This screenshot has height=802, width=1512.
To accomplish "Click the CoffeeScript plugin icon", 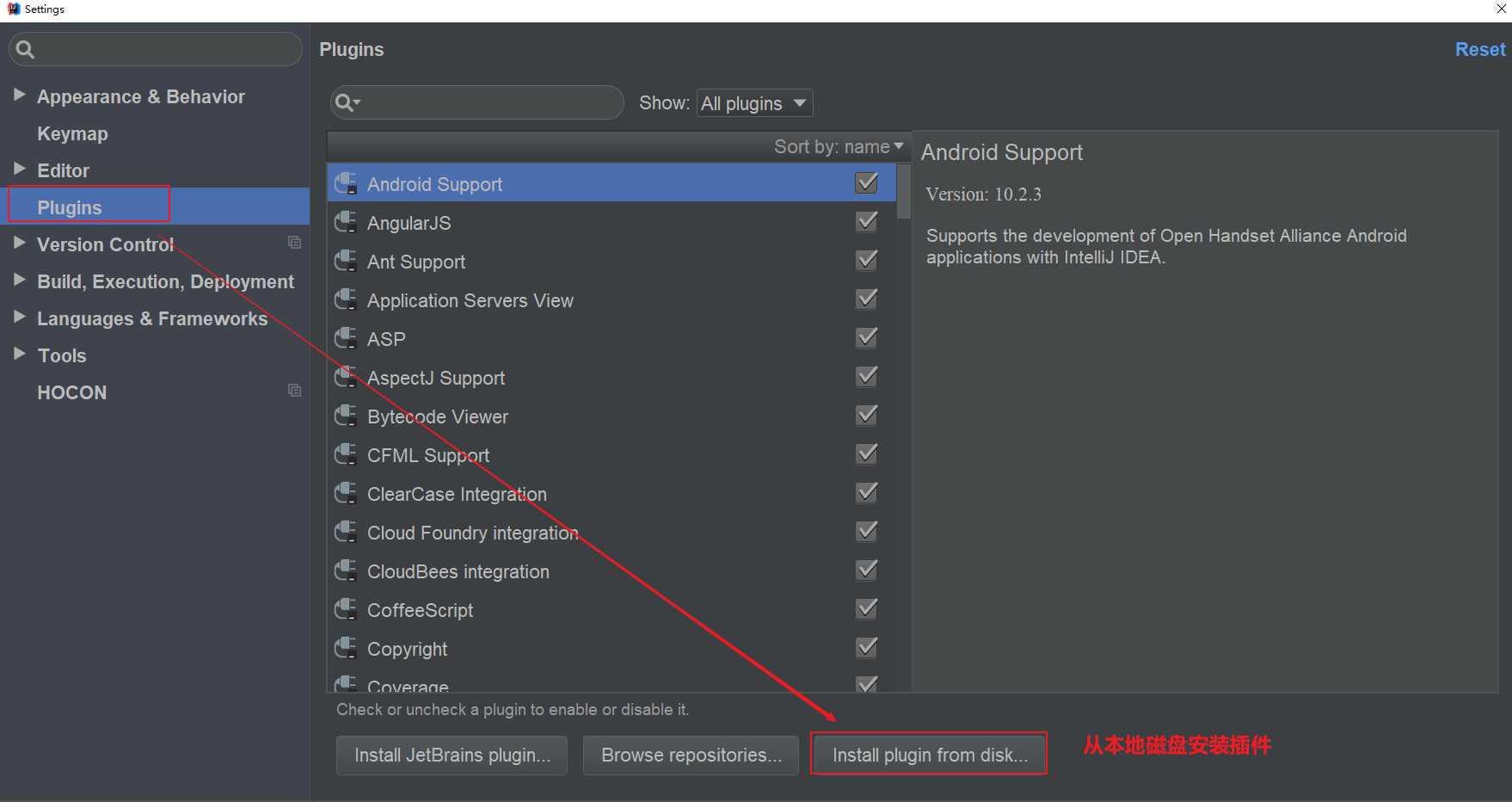I will pos(346,609).
